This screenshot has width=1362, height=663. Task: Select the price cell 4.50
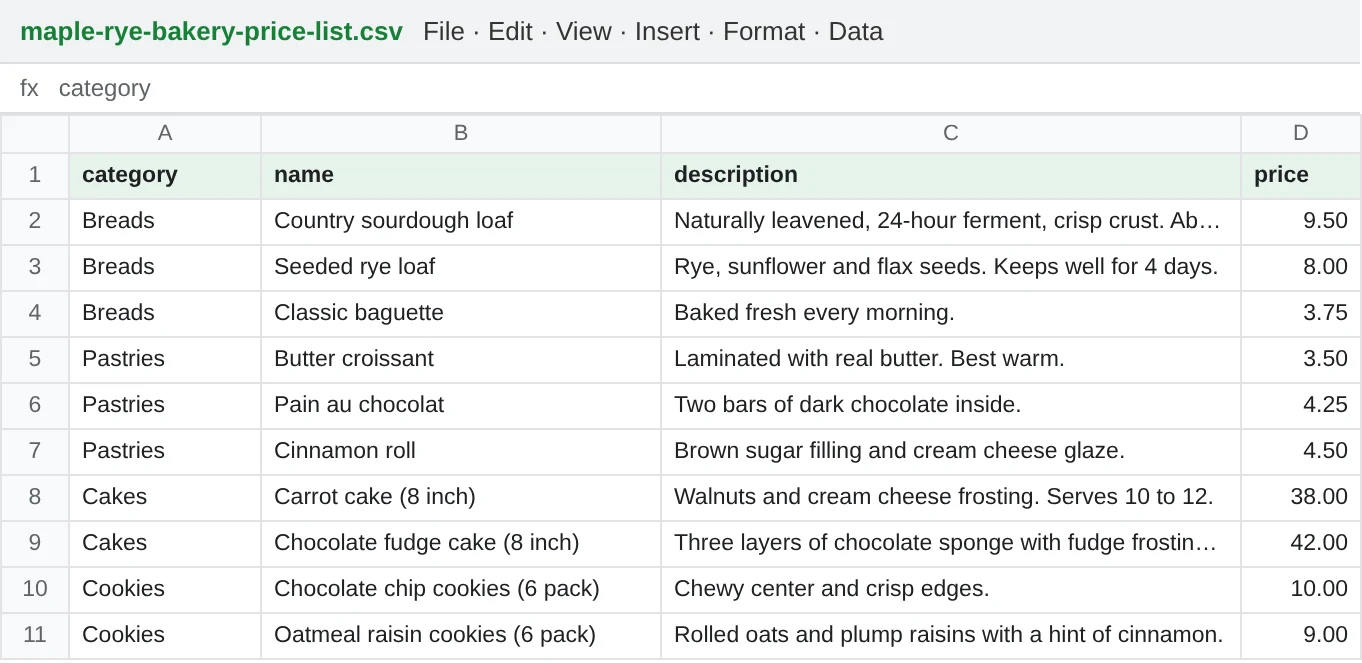point(1301,451)
